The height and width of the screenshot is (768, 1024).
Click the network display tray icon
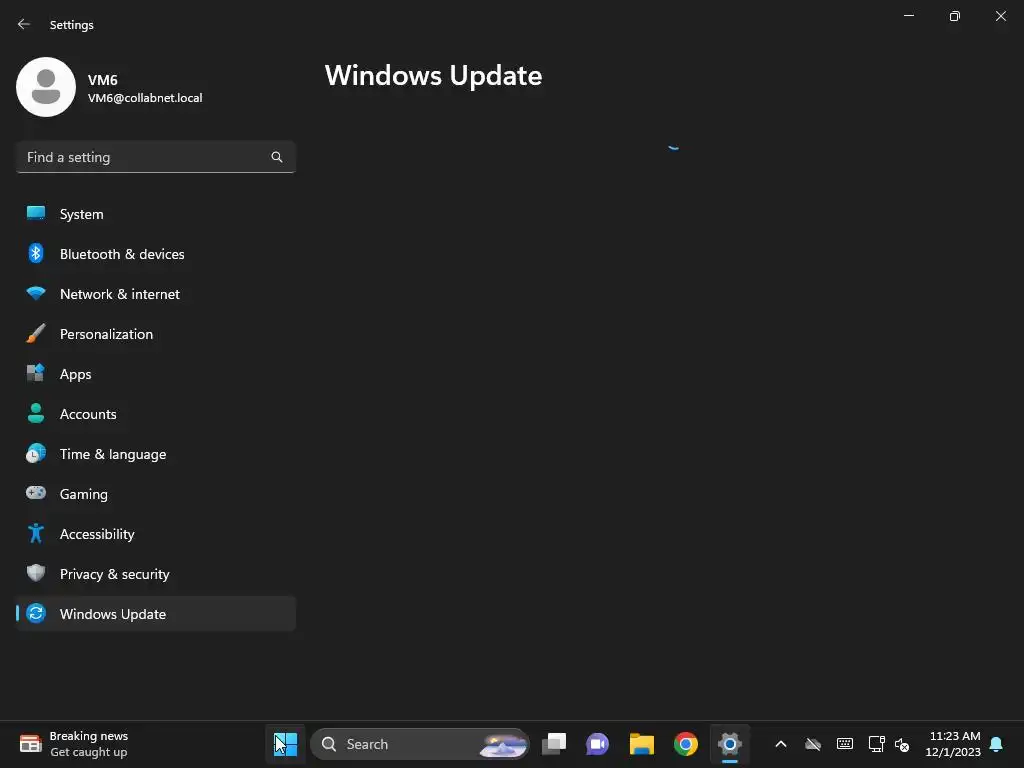pyautogui.click(x=876, y=744)
